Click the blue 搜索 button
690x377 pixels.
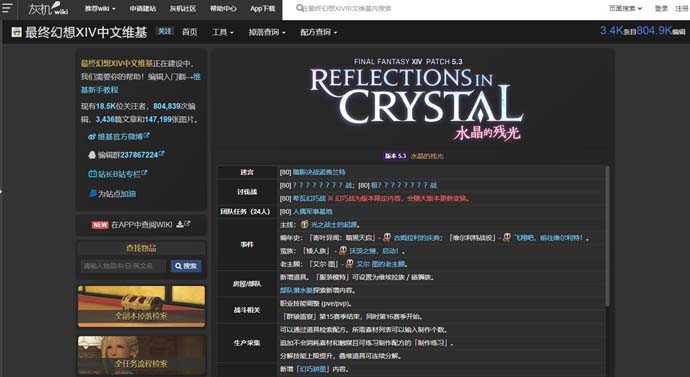pyautogui.click(x=186, y=266)
